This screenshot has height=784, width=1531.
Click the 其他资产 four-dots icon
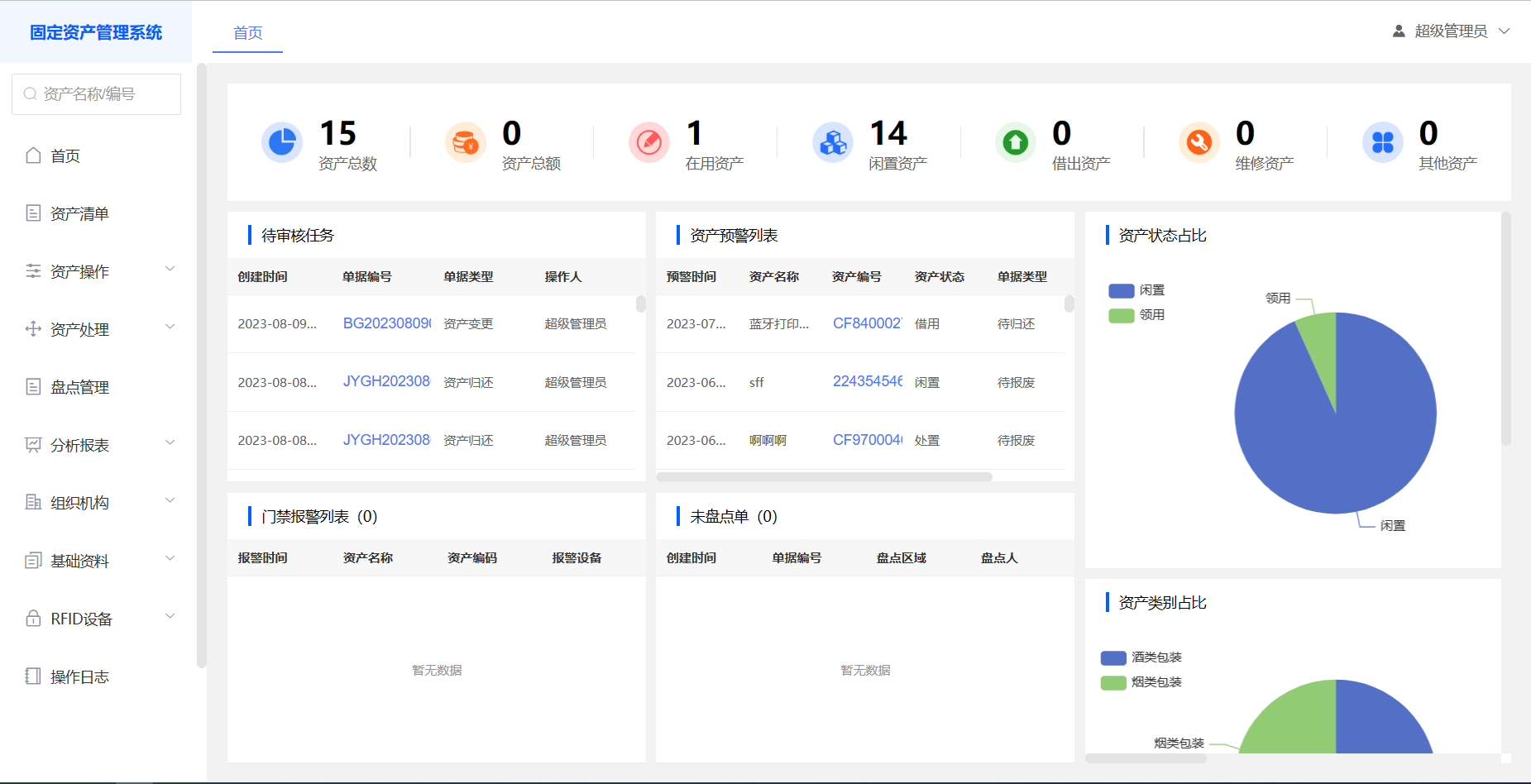1383,142
